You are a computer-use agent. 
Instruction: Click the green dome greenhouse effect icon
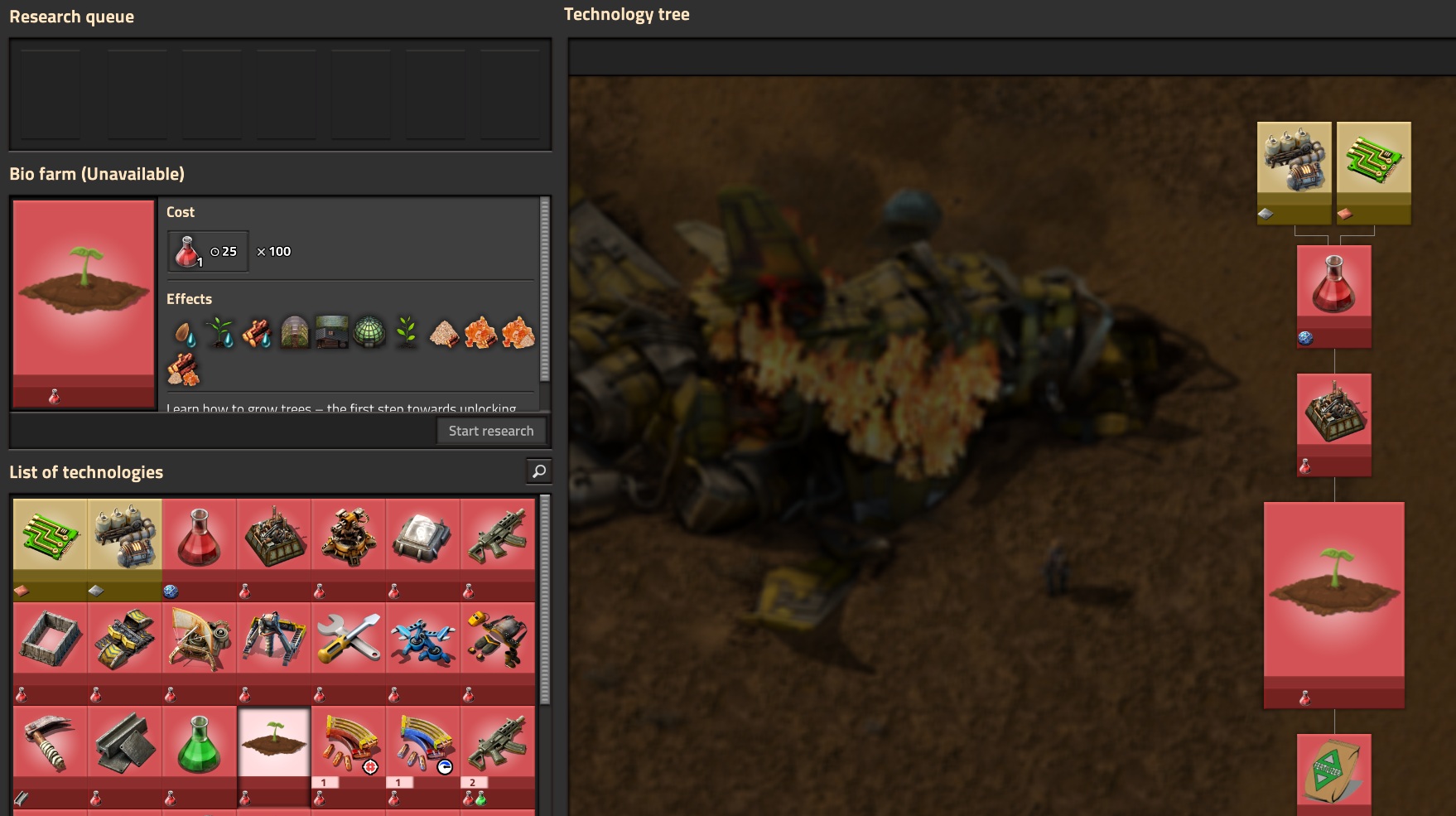point(369,332)
